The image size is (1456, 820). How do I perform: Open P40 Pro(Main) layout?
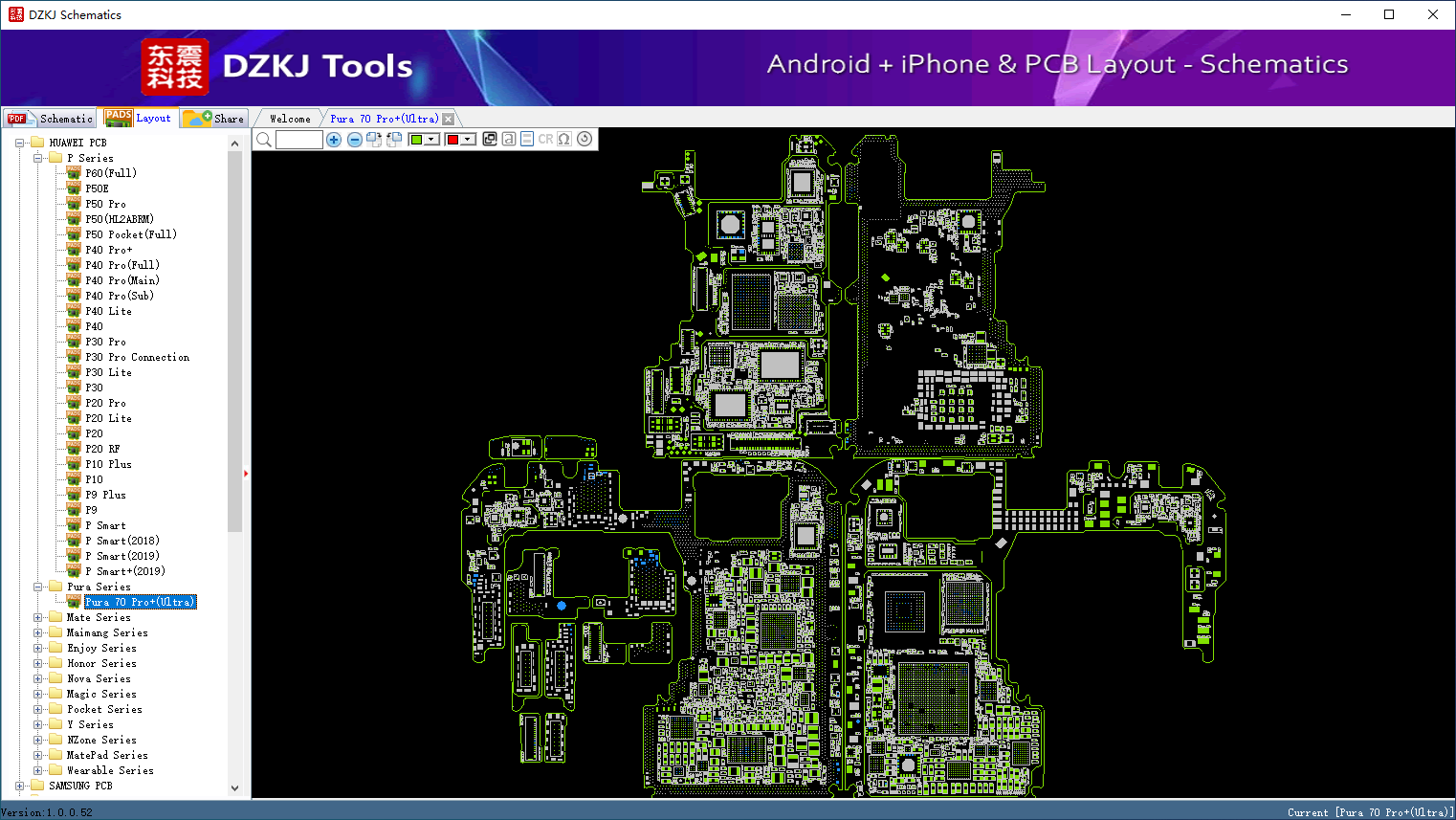(122, 280)
